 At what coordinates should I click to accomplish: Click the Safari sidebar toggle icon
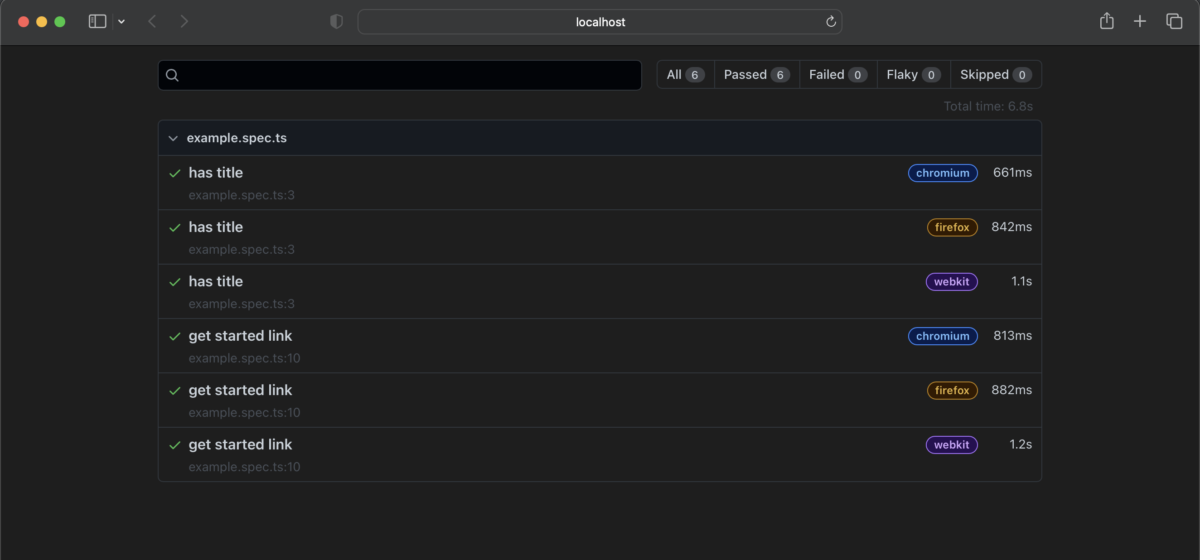pos(97,21)
